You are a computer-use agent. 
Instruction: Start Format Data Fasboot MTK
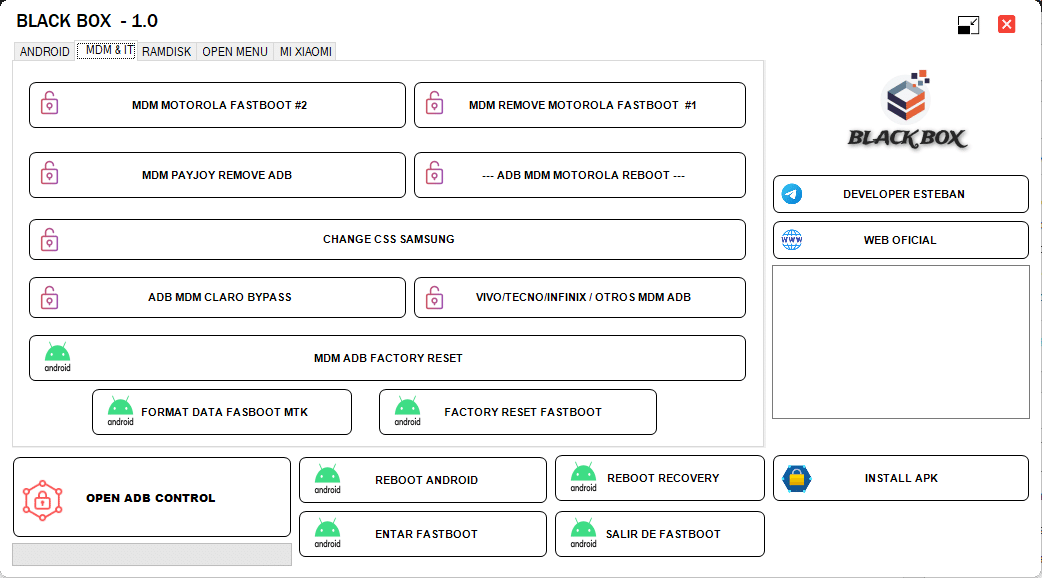[224, 412]
